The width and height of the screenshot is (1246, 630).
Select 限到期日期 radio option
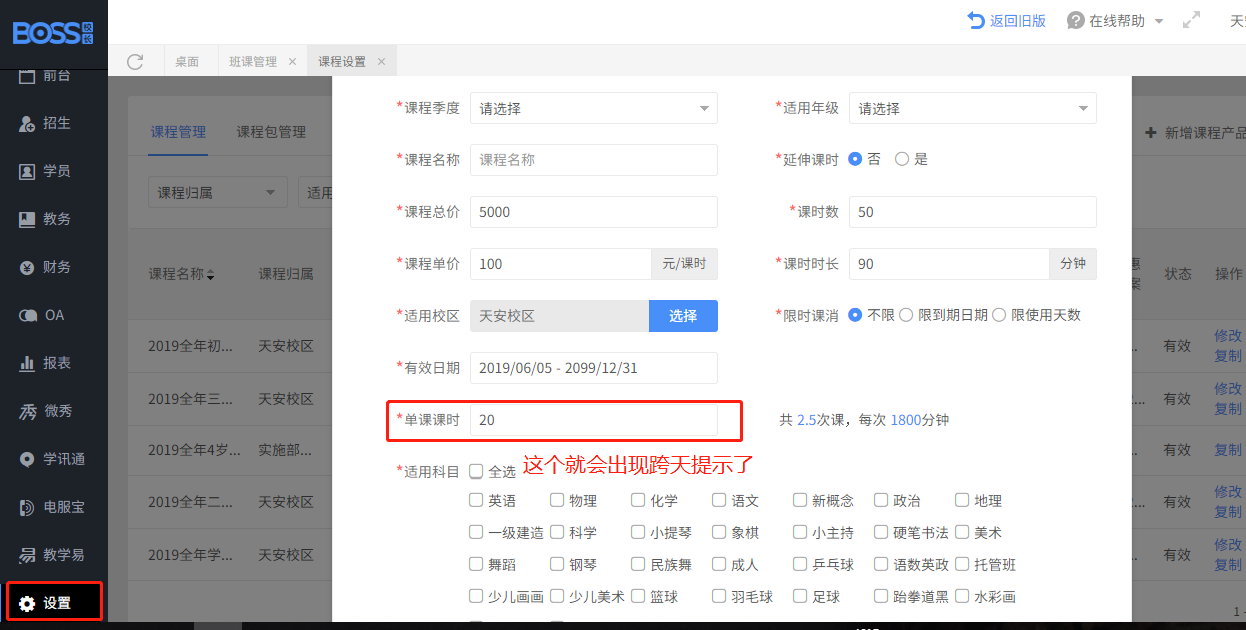click(x=906, y=314)
